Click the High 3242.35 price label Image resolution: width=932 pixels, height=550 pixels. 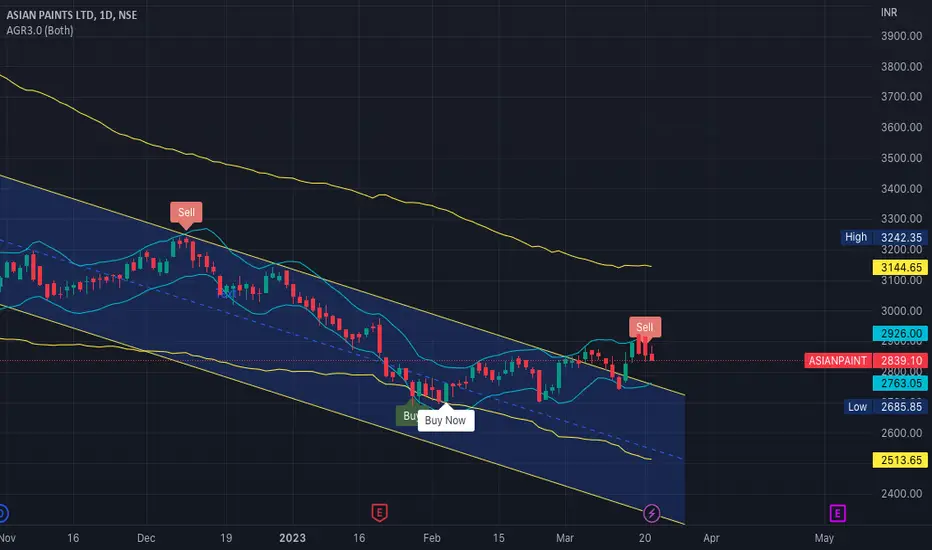click(x=884, y=237)
